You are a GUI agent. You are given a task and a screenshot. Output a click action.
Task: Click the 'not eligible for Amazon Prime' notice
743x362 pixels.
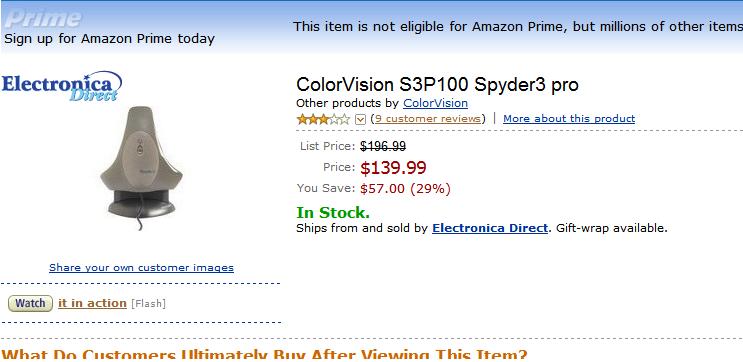tap(518, 27)
